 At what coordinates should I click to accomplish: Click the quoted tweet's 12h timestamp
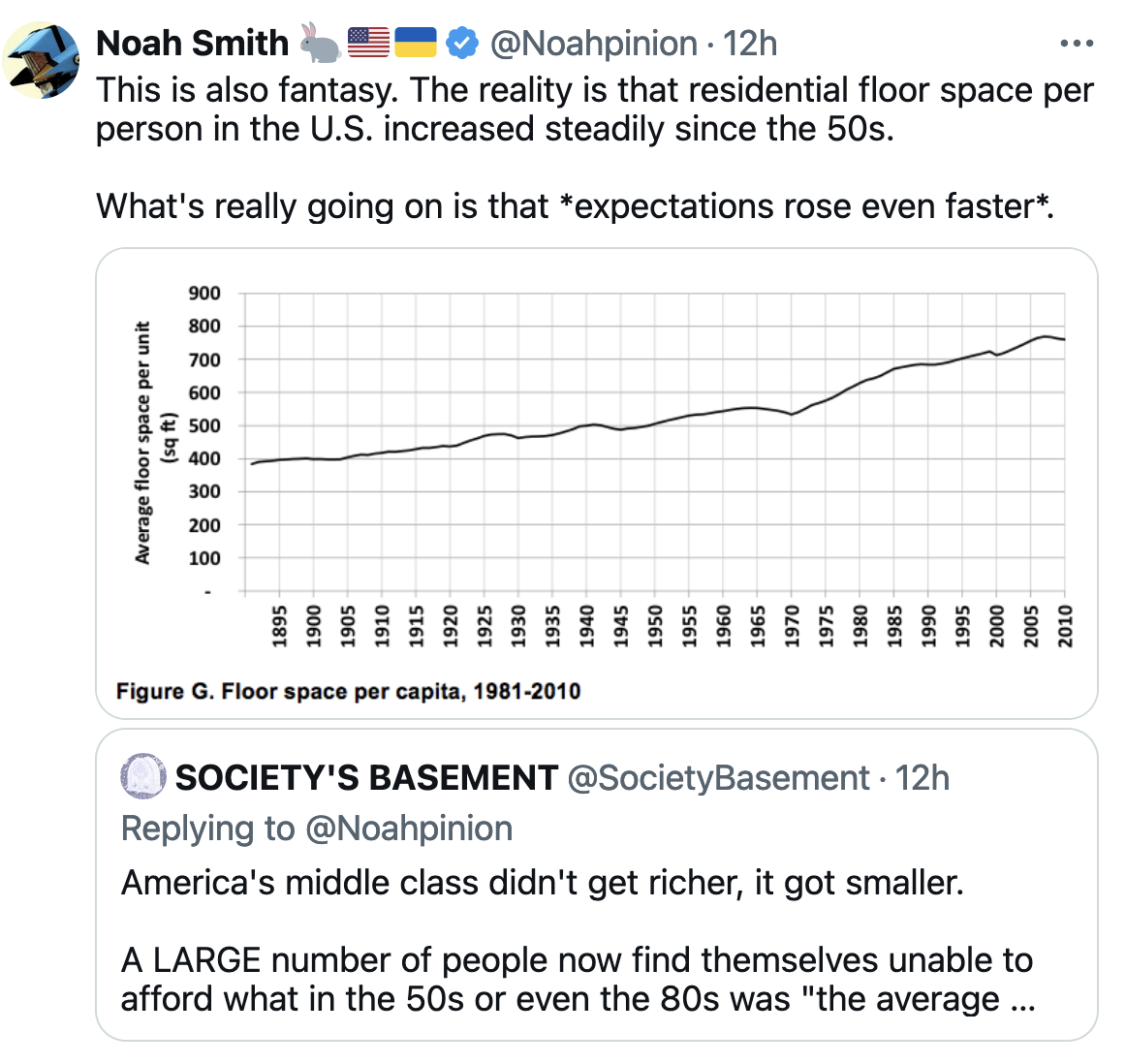click(922, 777)
